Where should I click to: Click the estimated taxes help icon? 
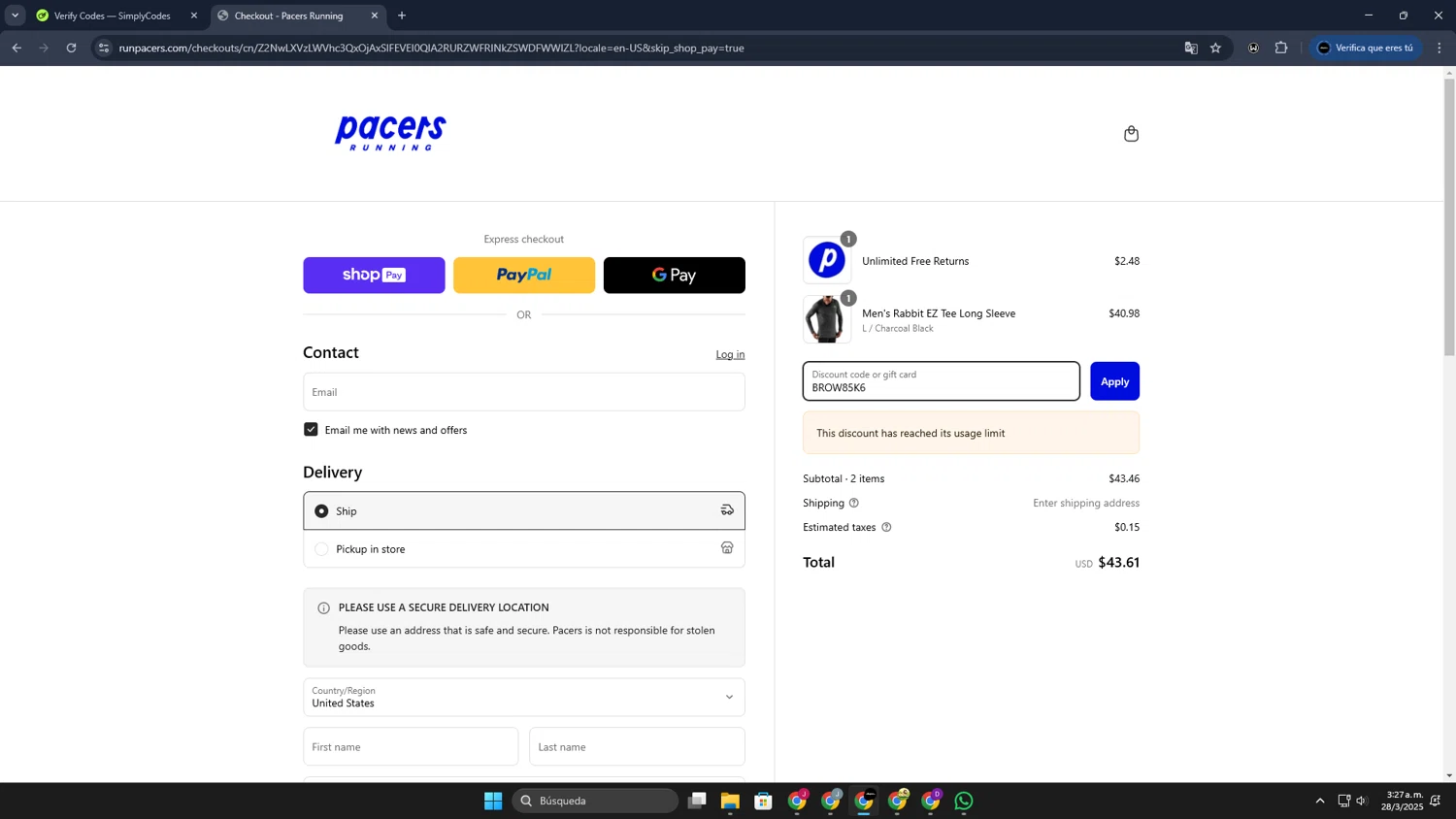[x=886, y=527]
